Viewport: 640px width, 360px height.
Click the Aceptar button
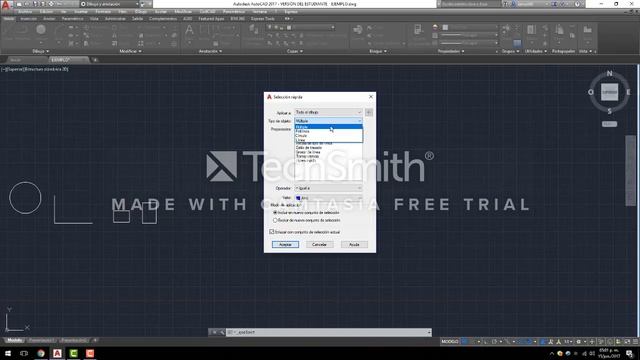[x=285, y=244]
